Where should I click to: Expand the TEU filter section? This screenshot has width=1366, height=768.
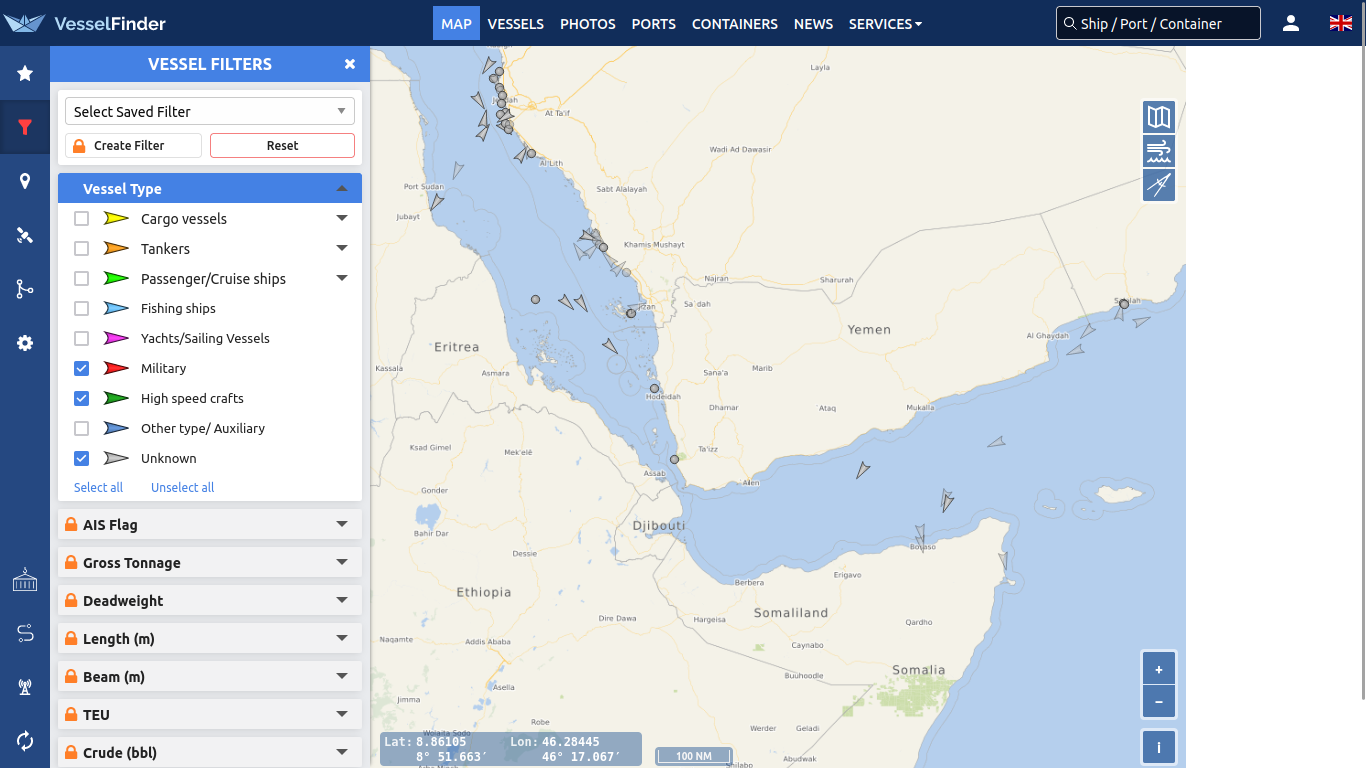210,714
